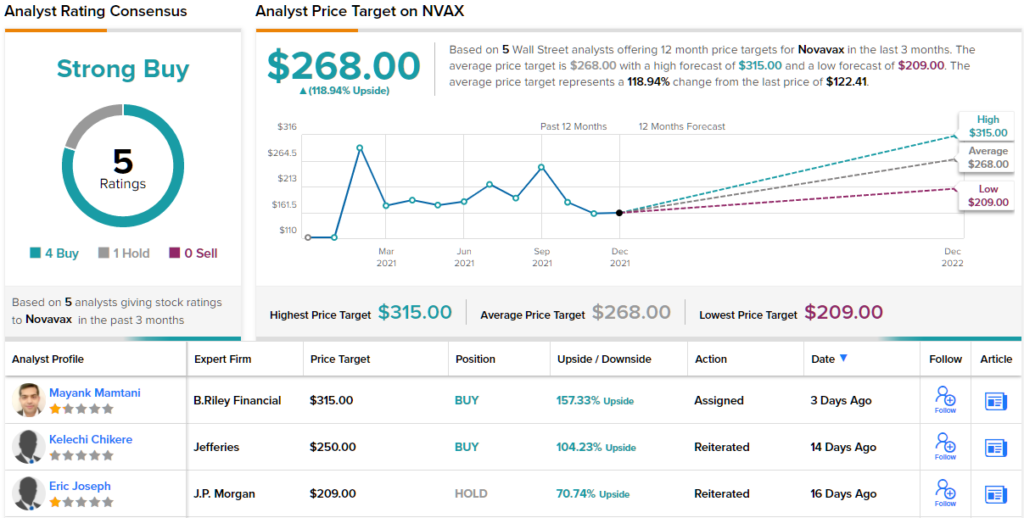Image resolution: width=1024 pixels, height=518 pixels.
Task: Click the highest peak point on price chart
Action: (x=360, y=148)
